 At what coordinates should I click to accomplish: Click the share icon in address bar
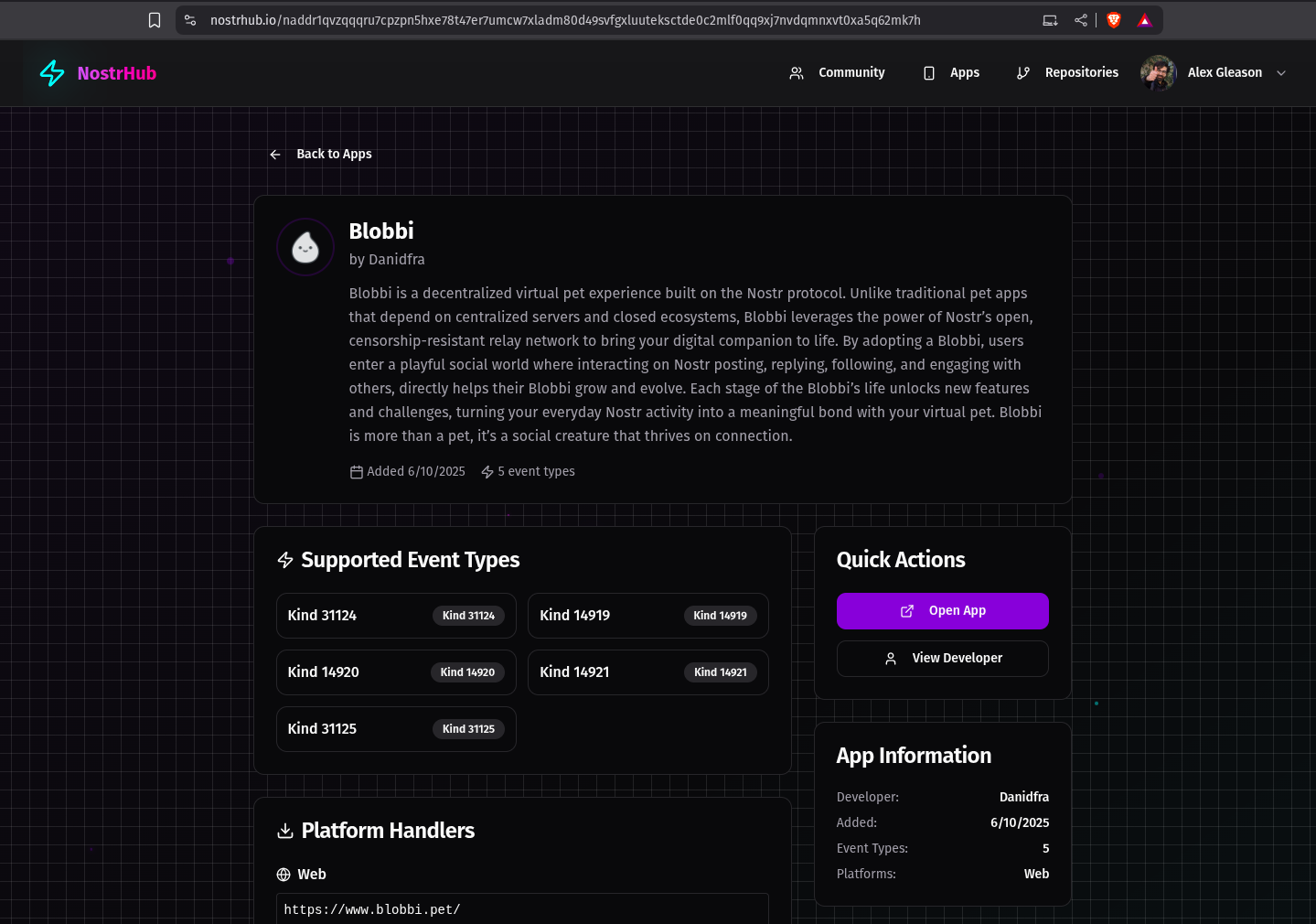[1081, 20]
